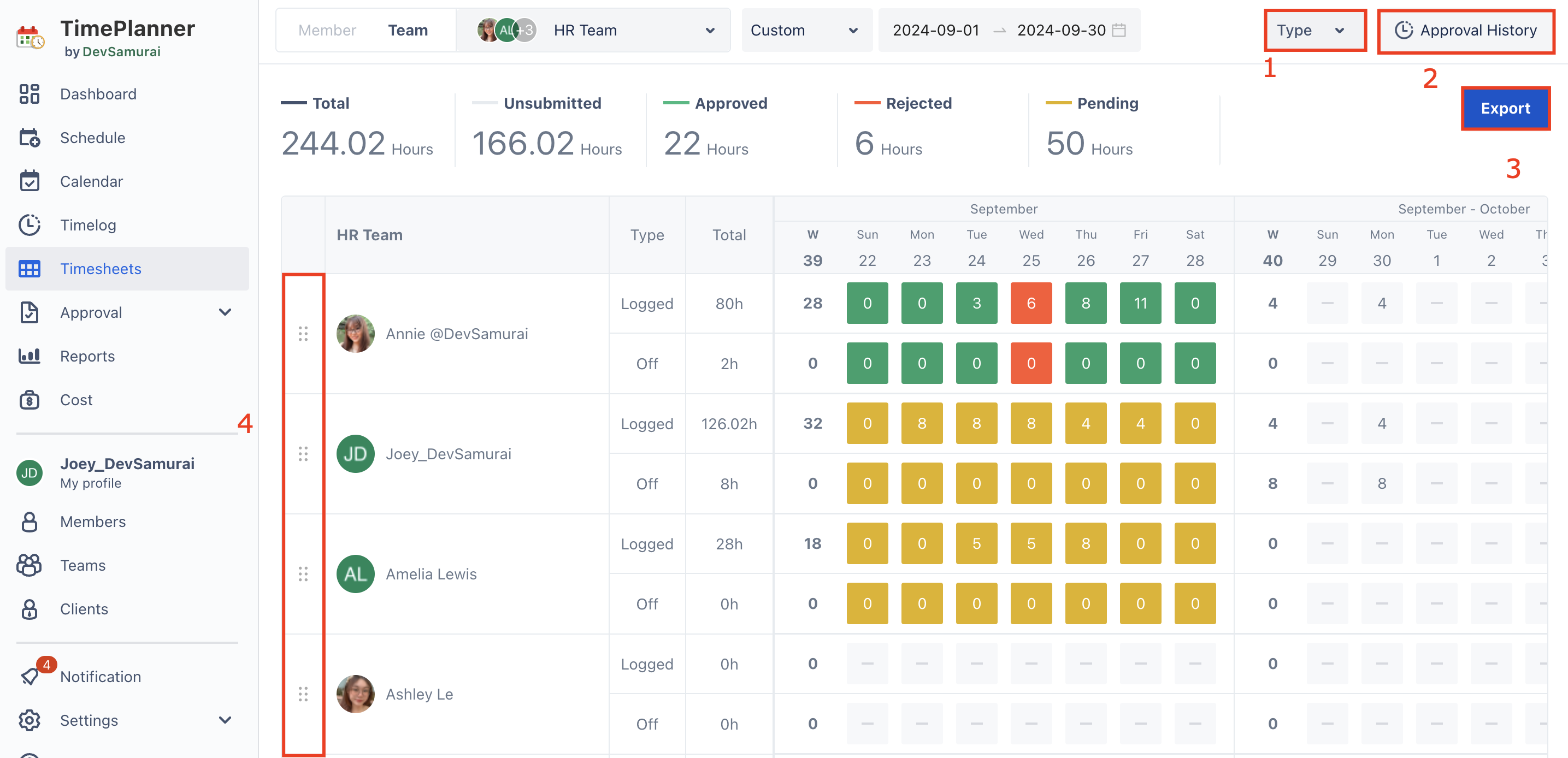Click the Notification bell icon
Image resolution: width=1568 pixels, height=758 pixels.
point(31,676)
